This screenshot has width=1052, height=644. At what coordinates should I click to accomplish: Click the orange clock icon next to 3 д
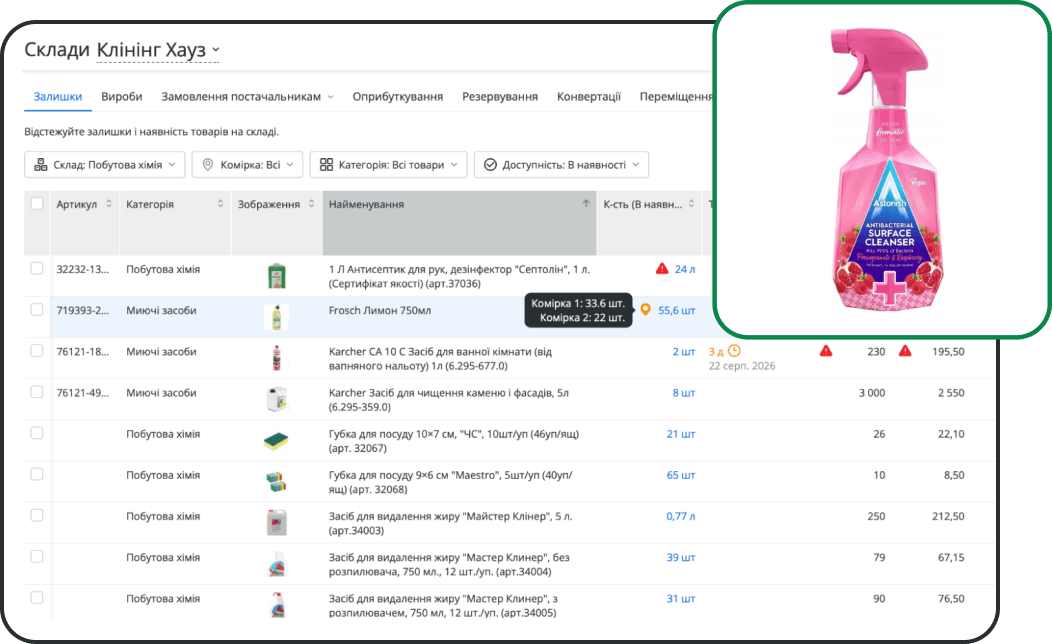pos(734,351)
